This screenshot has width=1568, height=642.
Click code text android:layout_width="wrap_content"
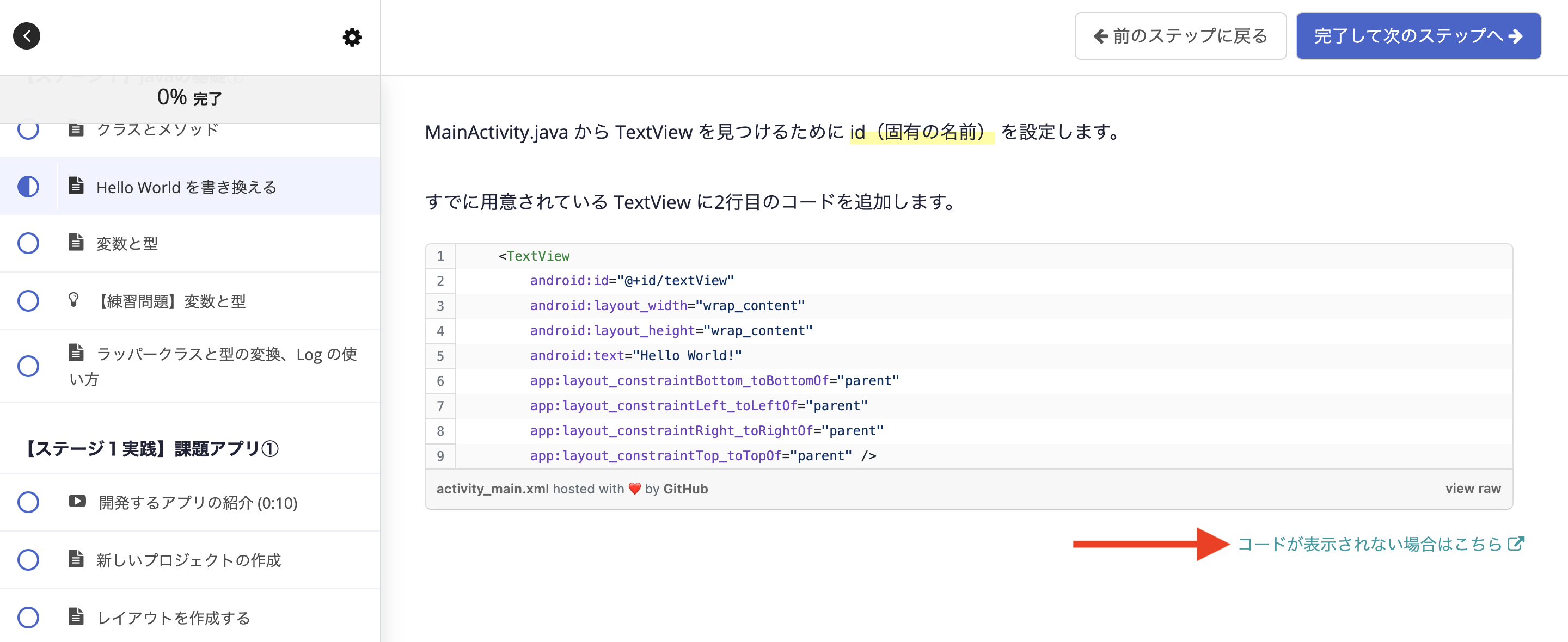coord(667,305)
